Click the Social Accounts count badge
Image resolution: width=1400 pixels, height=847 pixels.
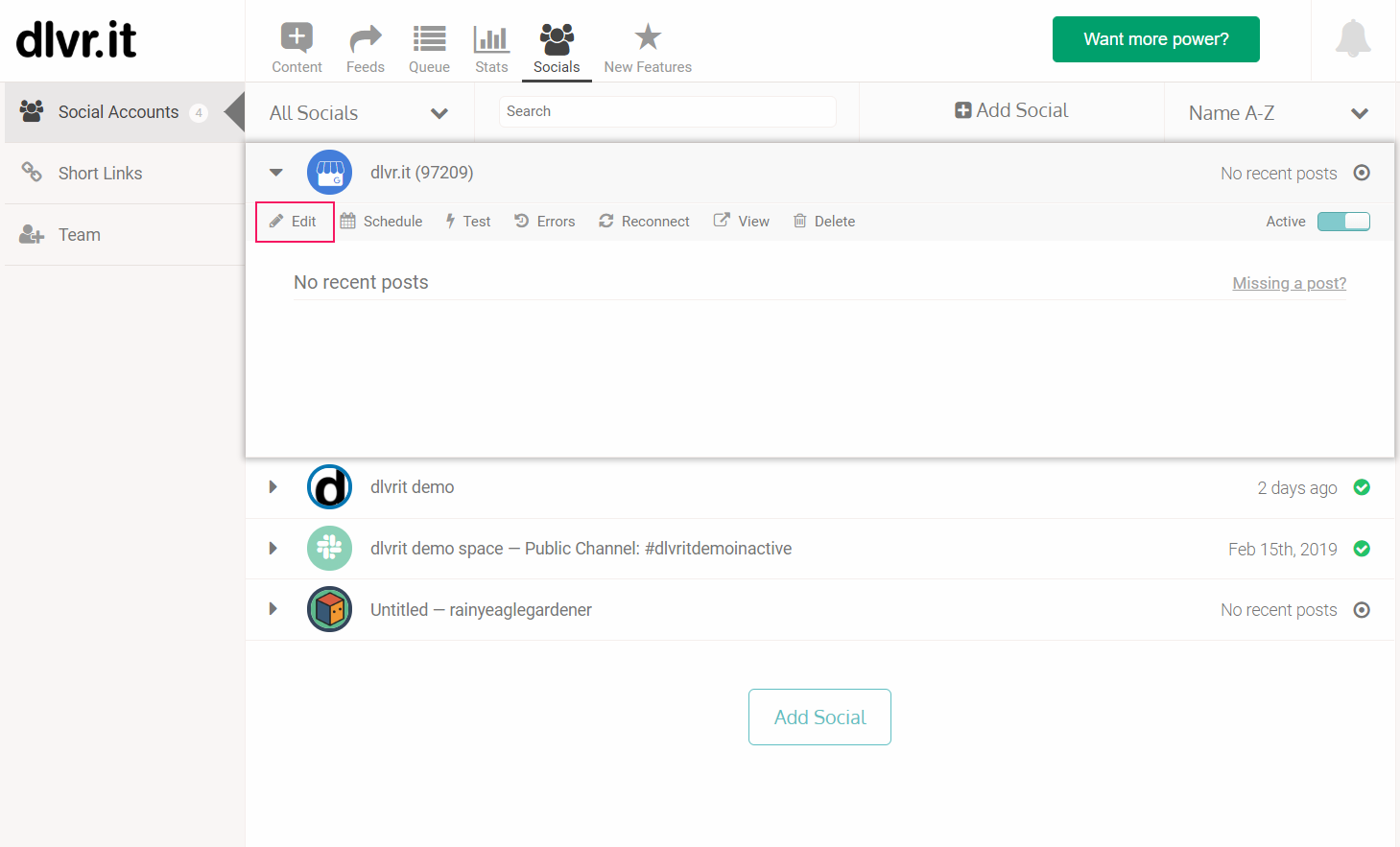[199, 112]
